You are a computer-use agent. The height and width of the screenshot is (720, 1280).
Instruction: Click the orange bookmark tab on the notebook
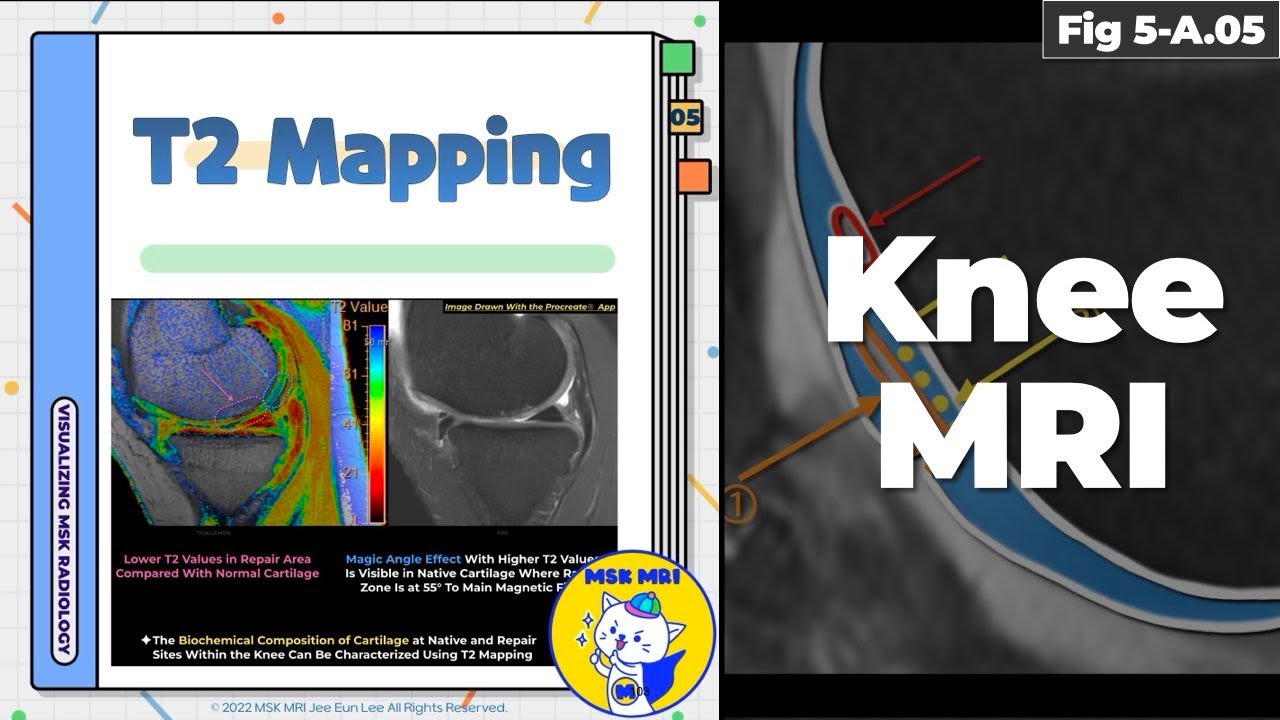point(693,176)
